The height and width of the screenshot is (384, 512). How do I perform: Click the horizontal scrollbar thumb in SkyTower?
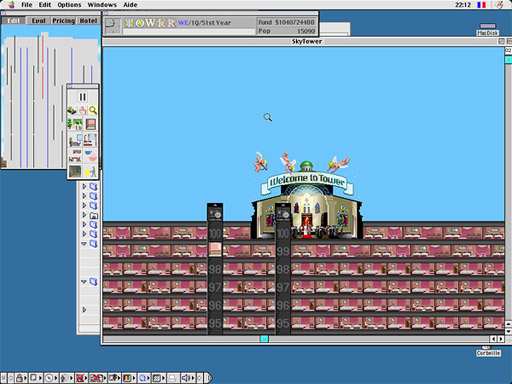pyautogui.click(x=264, y=339)
